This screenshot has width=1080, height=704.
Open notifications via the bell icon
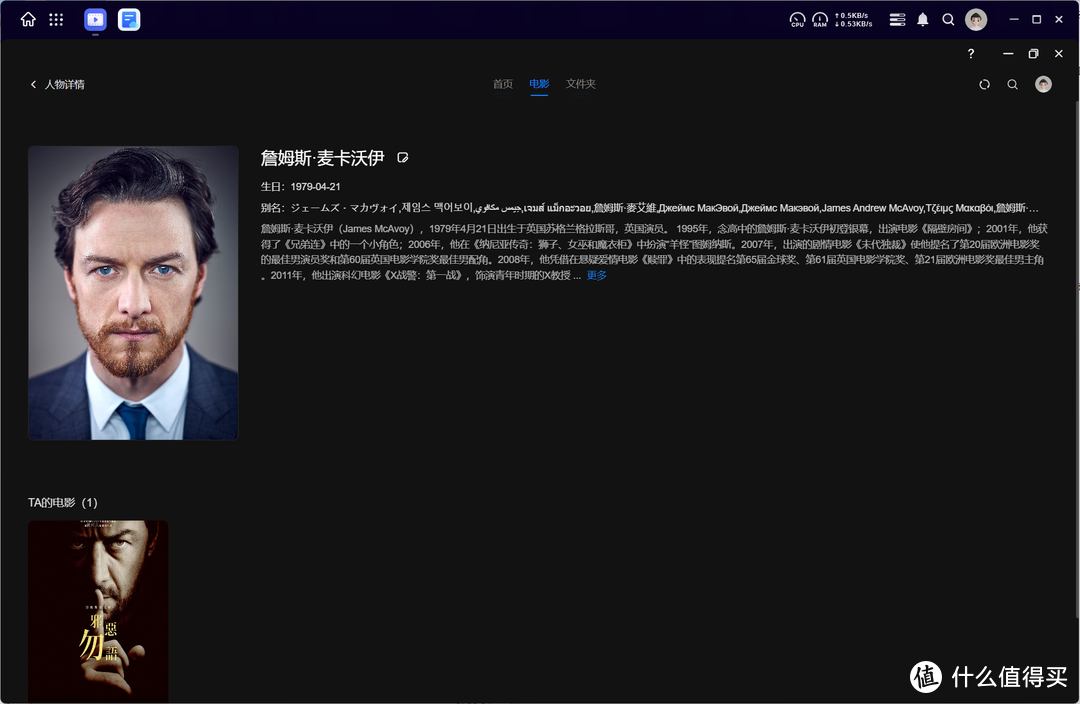tap(922, 19)
